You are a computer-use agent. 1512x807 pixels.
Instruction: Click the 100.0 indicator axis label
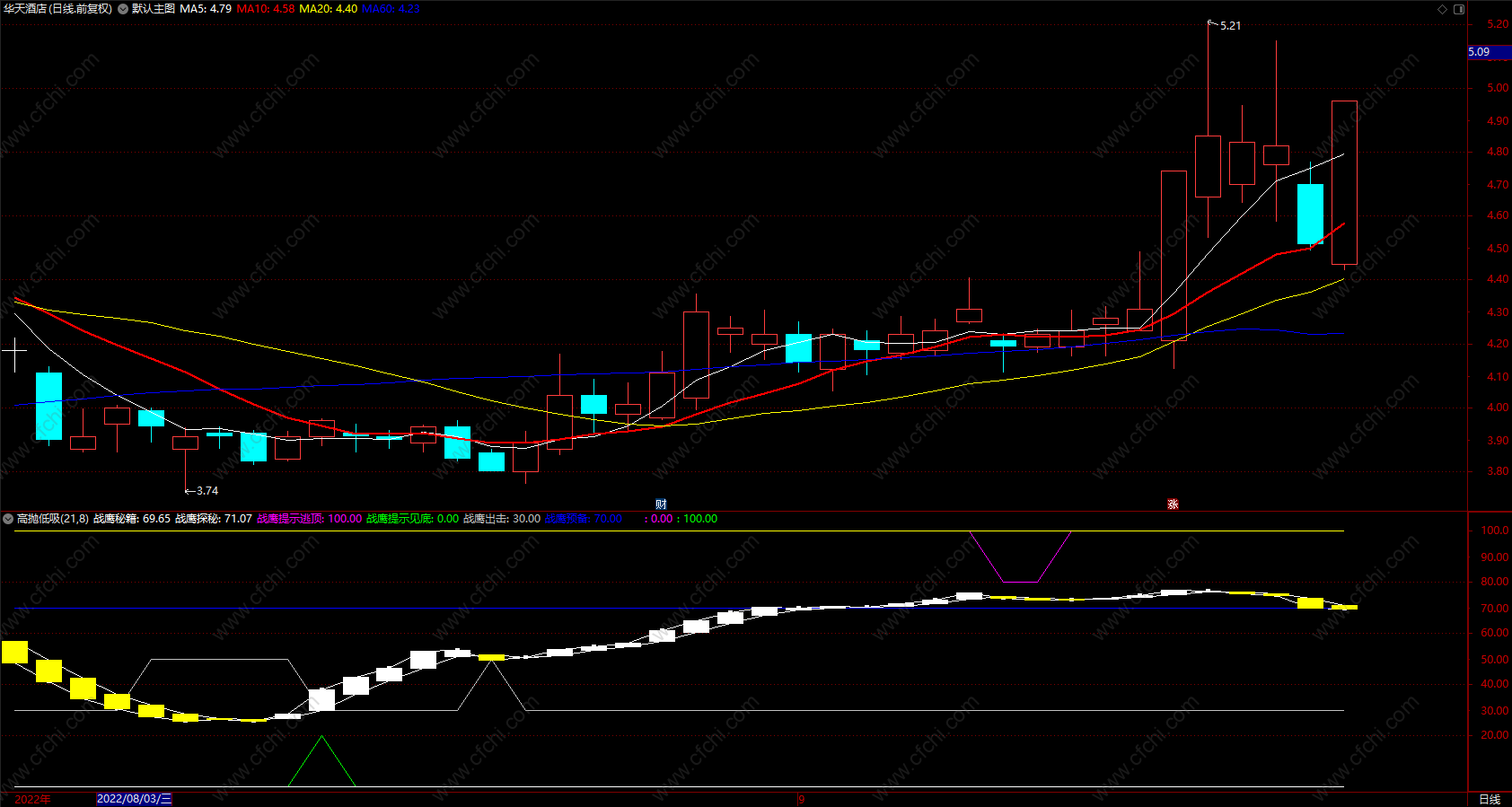[x=1495, y=531]
